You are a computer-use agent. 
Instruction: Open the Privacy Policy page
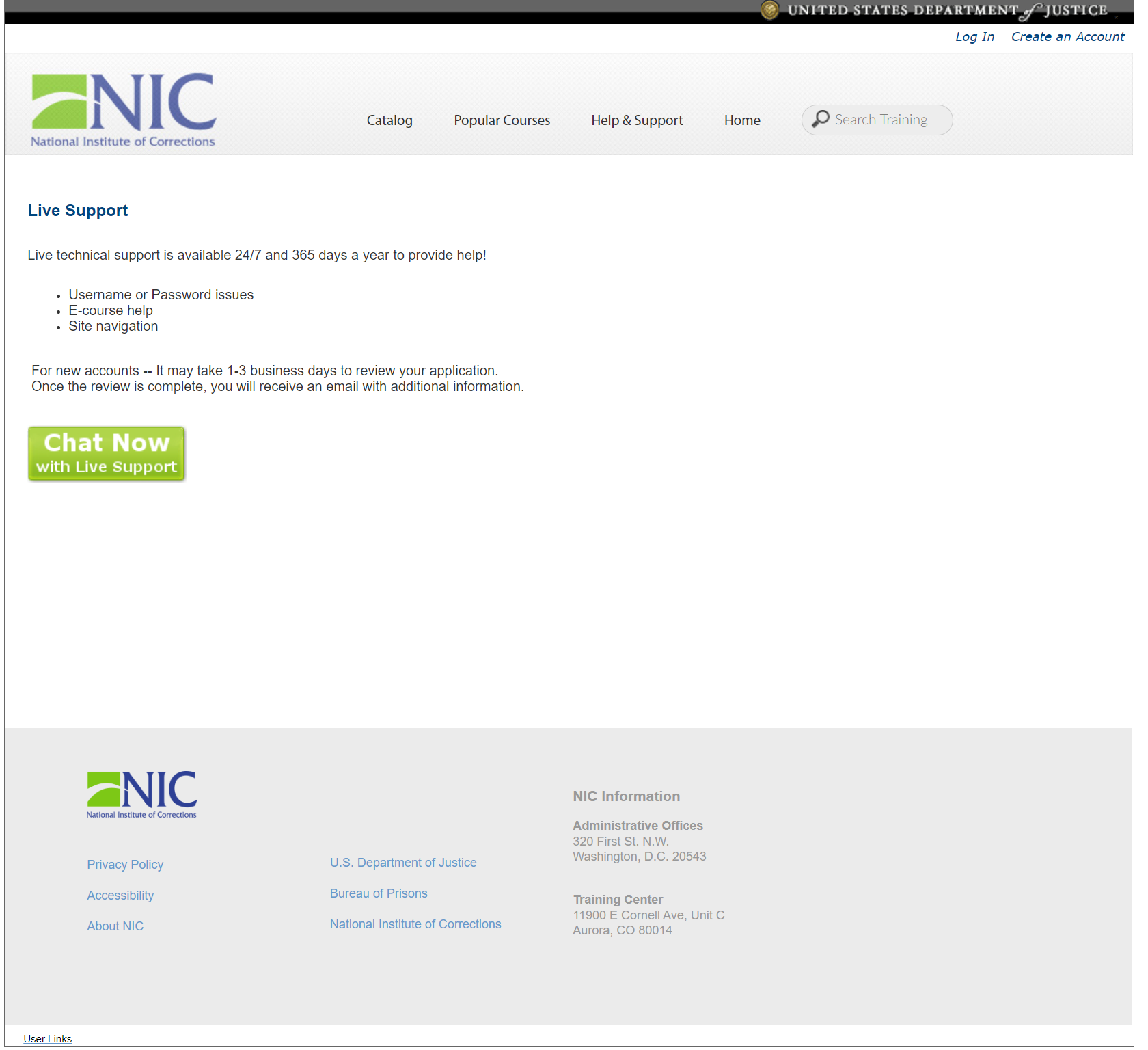tap(125, 864)
